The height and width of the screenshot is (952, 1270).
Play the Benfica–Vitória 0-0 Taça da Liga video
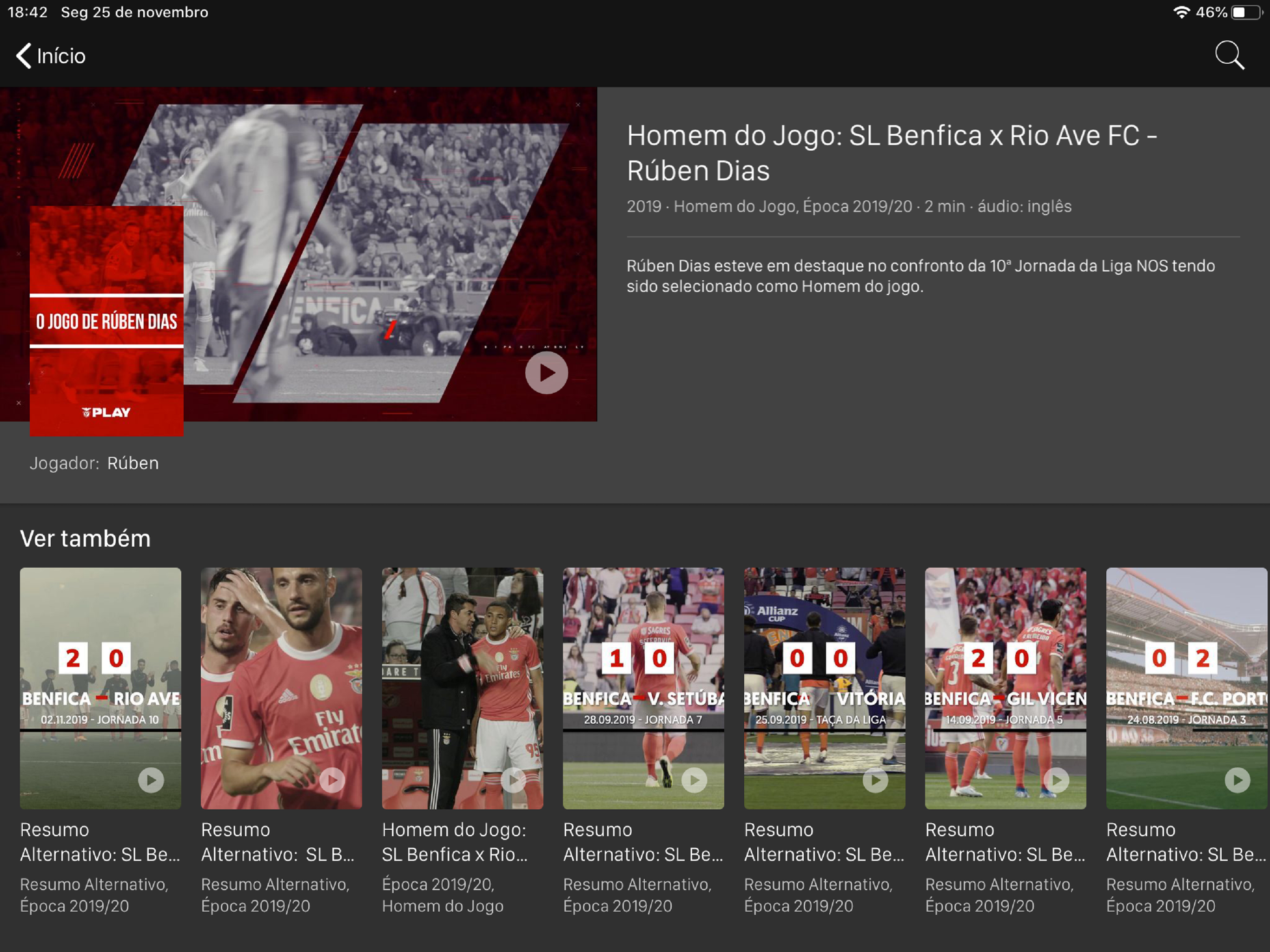(875, 780)
